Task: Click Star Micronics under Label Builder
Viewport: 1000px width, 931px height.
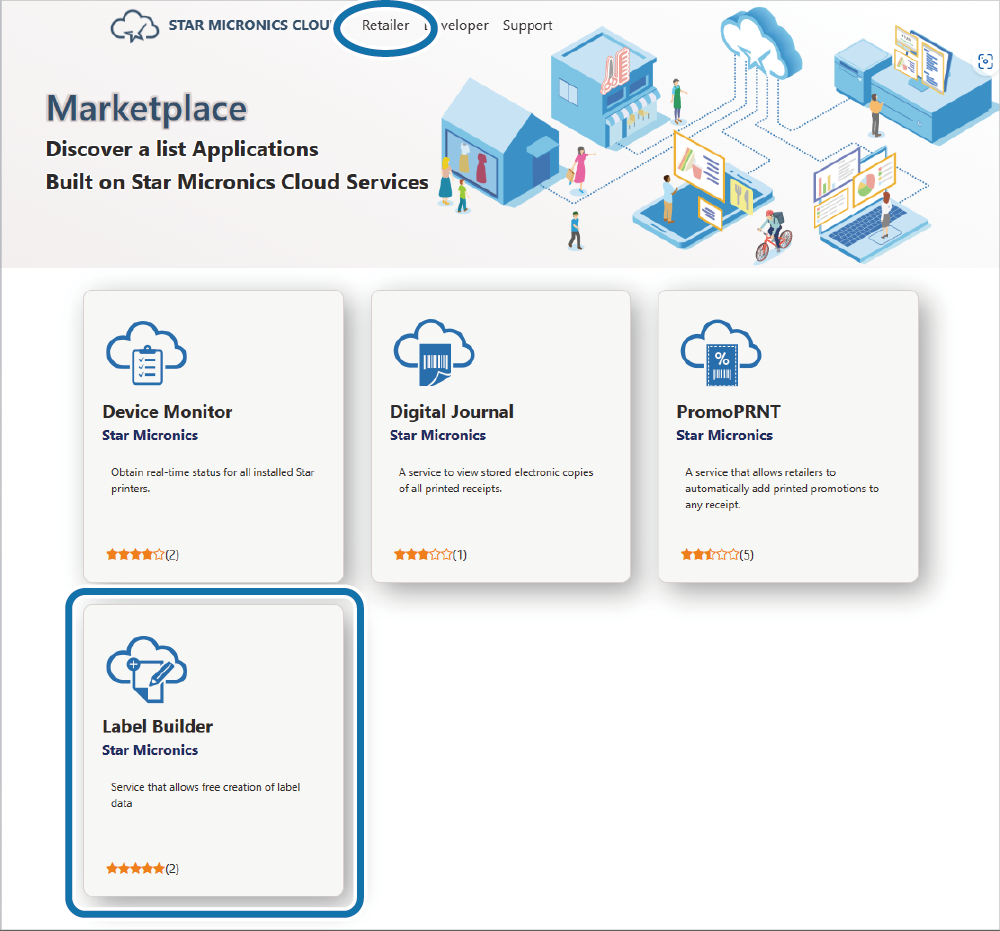Action: [x=150, y=750]
